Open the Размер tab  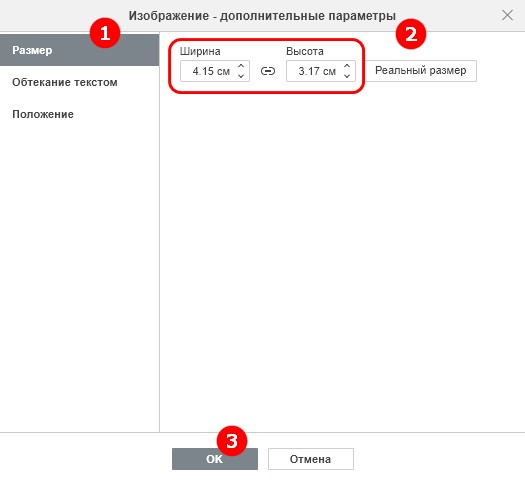click(79, 50)
